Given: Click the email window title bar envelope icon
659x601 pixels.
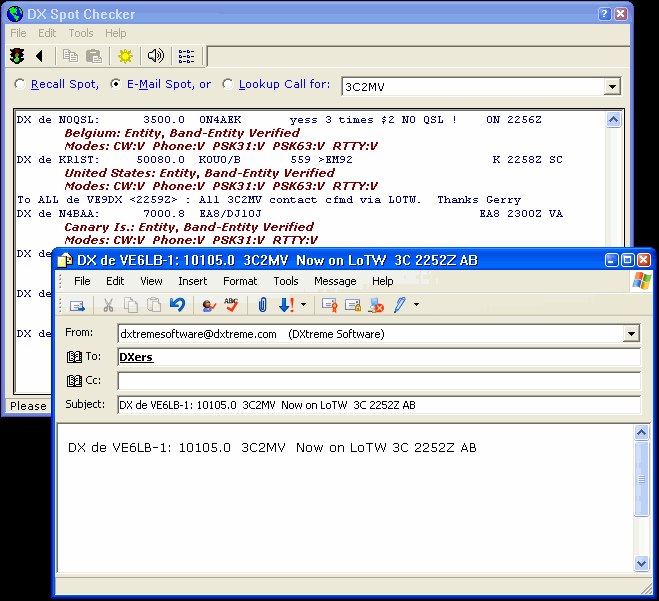Looking at the screenshot, I should [65, 261].
